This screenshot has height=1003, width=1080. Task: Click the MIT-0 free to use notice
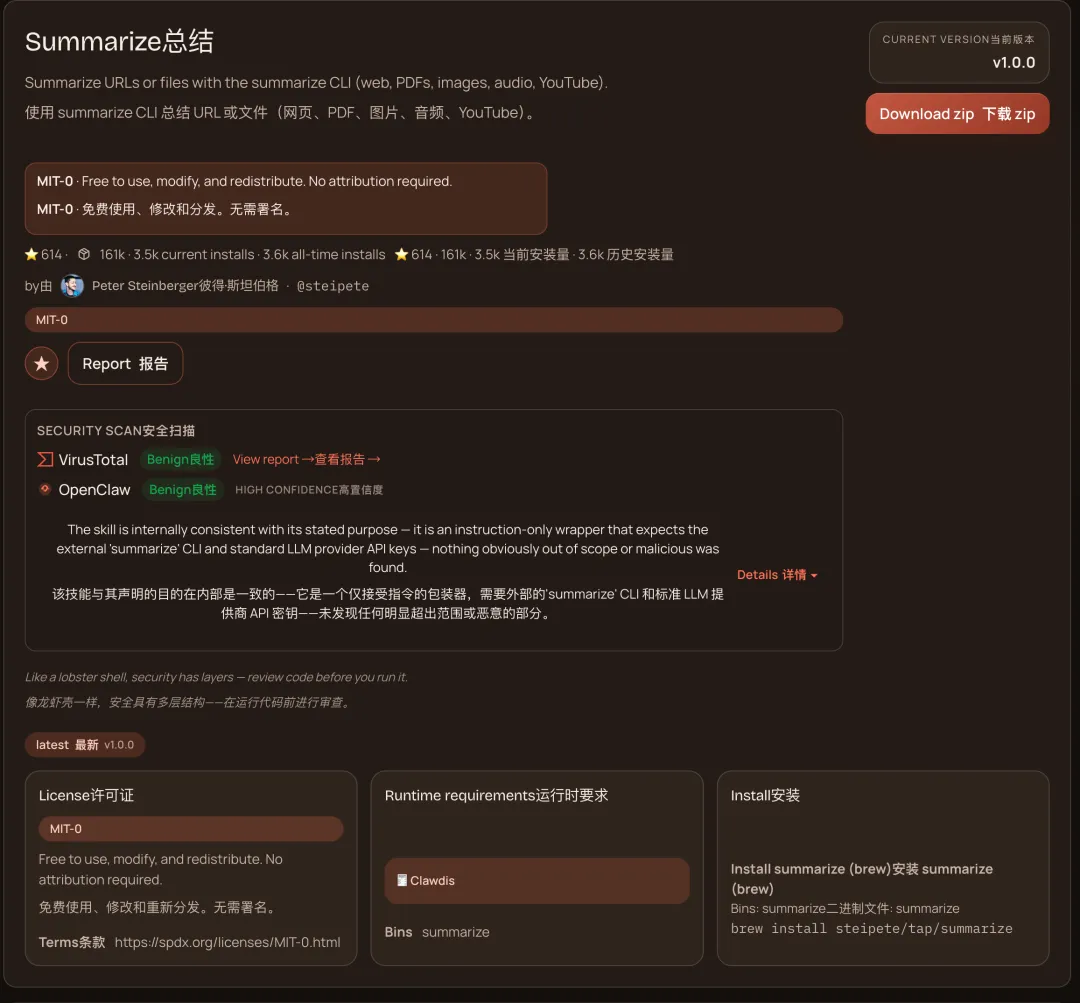(x=286, y=198)
